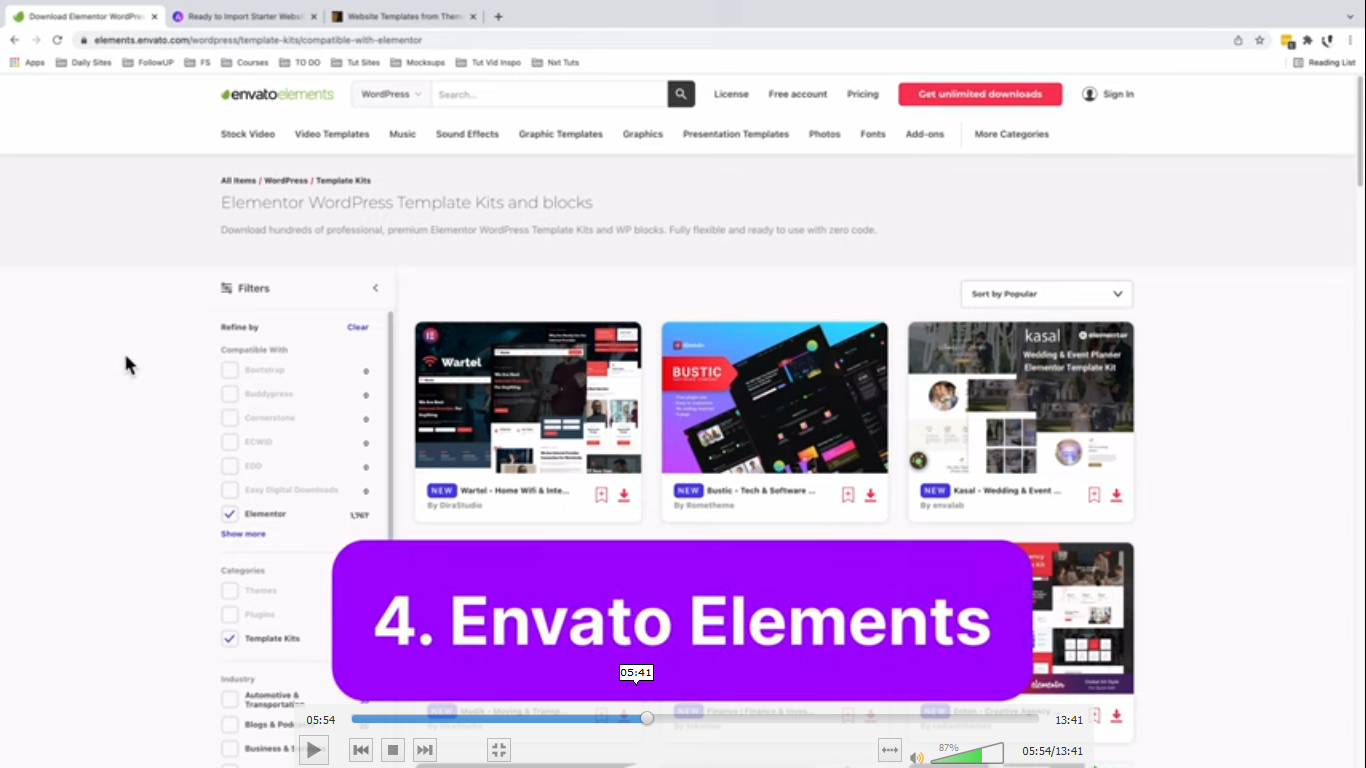Open a new browser tab with plus
The height and width of the screenshot is (768, 1366).
tap(498, 16)
